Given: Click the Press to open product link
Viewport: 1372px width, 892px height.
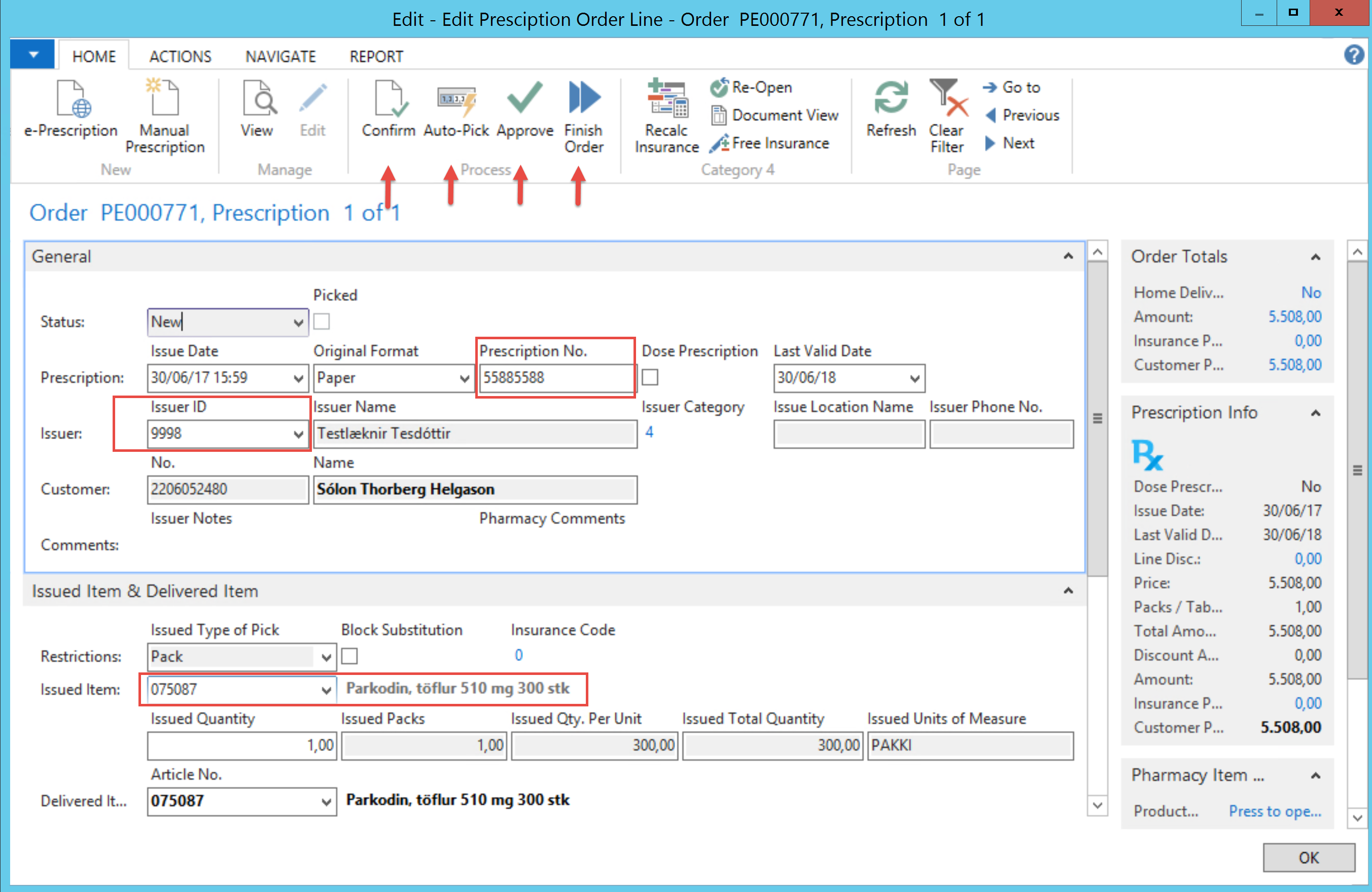Looking at the screenshot, I should pyautogui.click(x=1275, y=811).
